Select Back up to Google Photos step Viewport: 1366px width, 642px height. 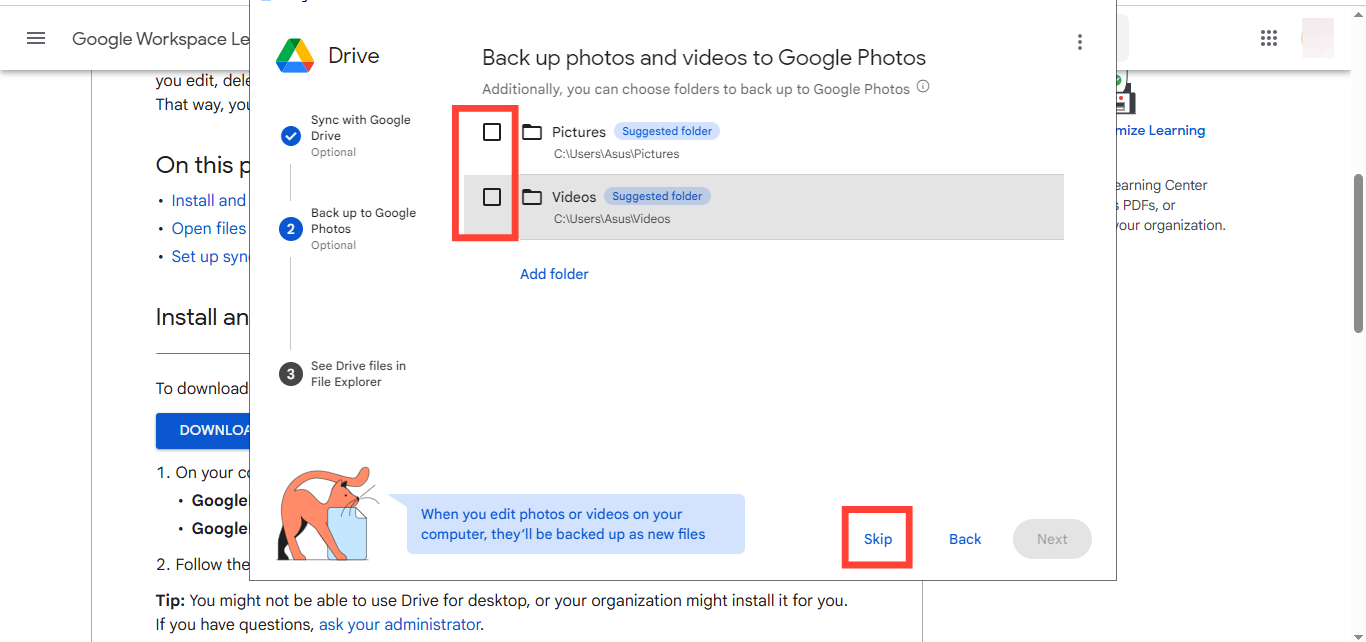(x=363, y=229)
